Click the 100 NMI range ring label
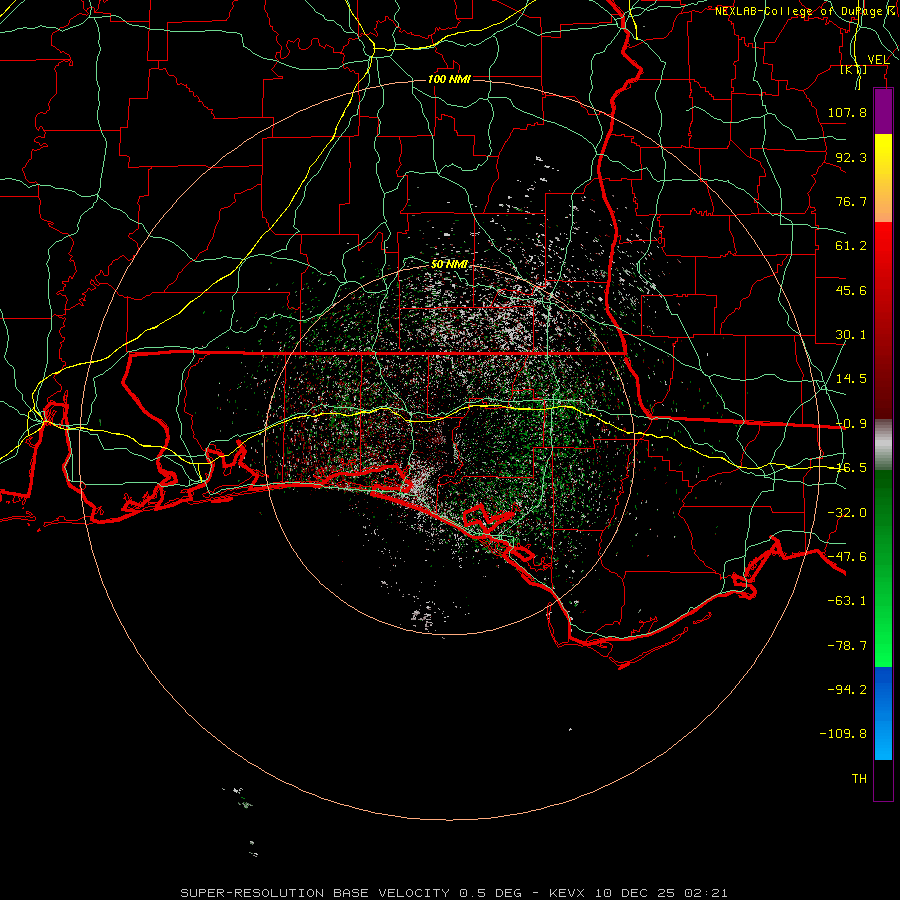The height and width of the screenshot is (900, 900). (449, 79)
